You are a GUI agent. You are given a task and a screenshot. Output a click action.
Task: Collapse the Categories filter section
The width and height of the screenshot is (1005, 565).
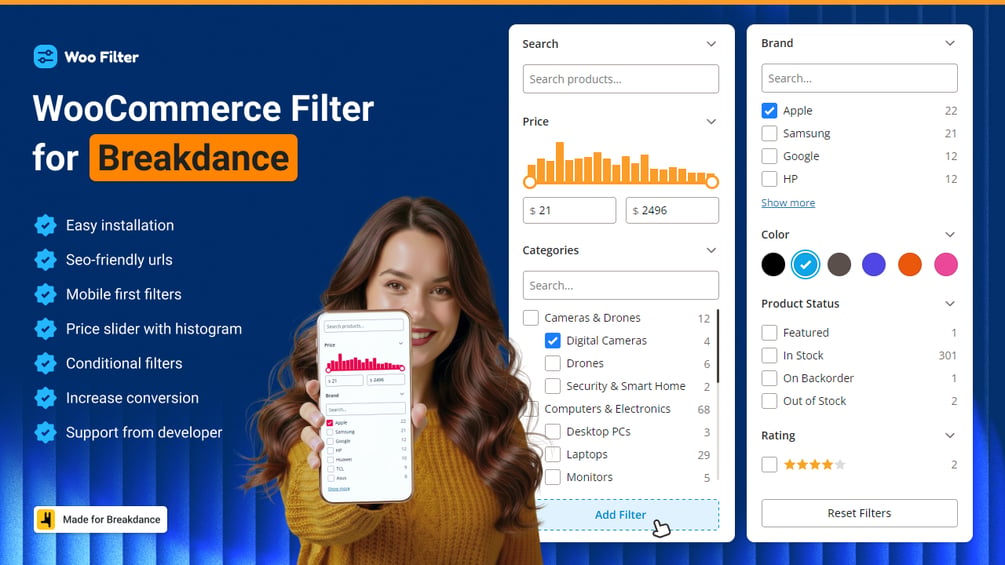point(711,250)
